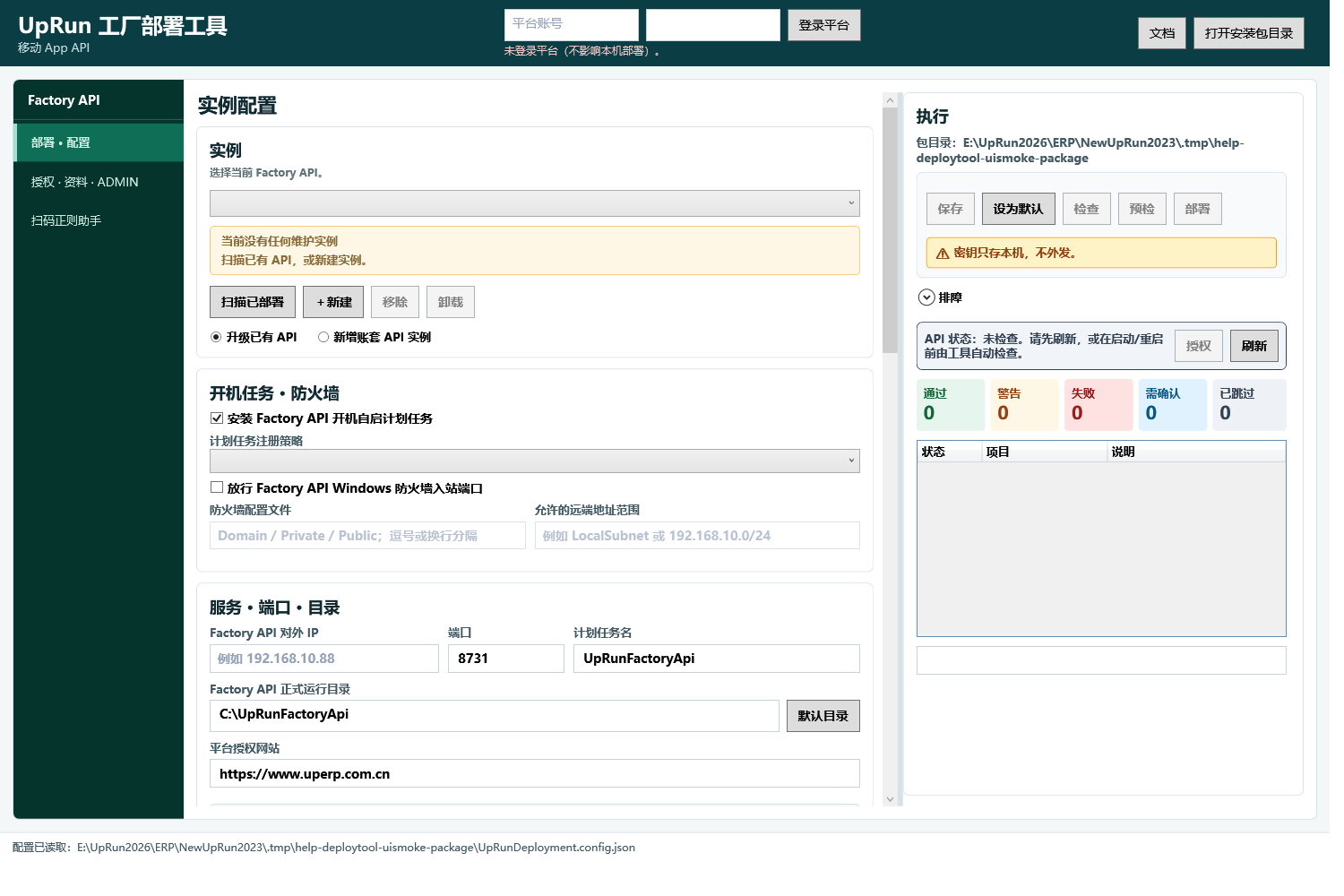Click the 移除 instance button
The height and width of the screenshot is (896, 1344).
[395, 302]
